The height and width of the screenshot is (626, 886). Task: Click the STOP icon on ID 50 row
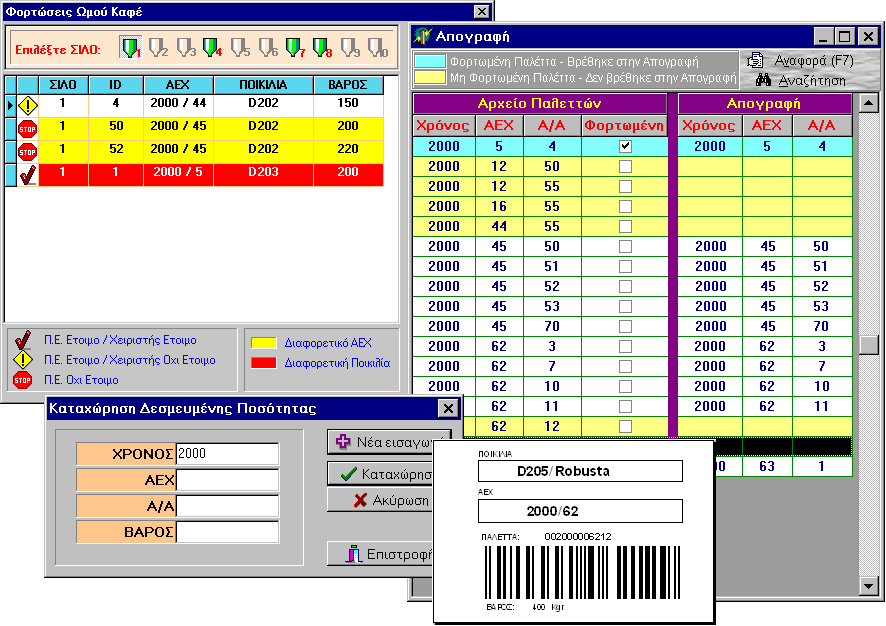click(27, 128)
